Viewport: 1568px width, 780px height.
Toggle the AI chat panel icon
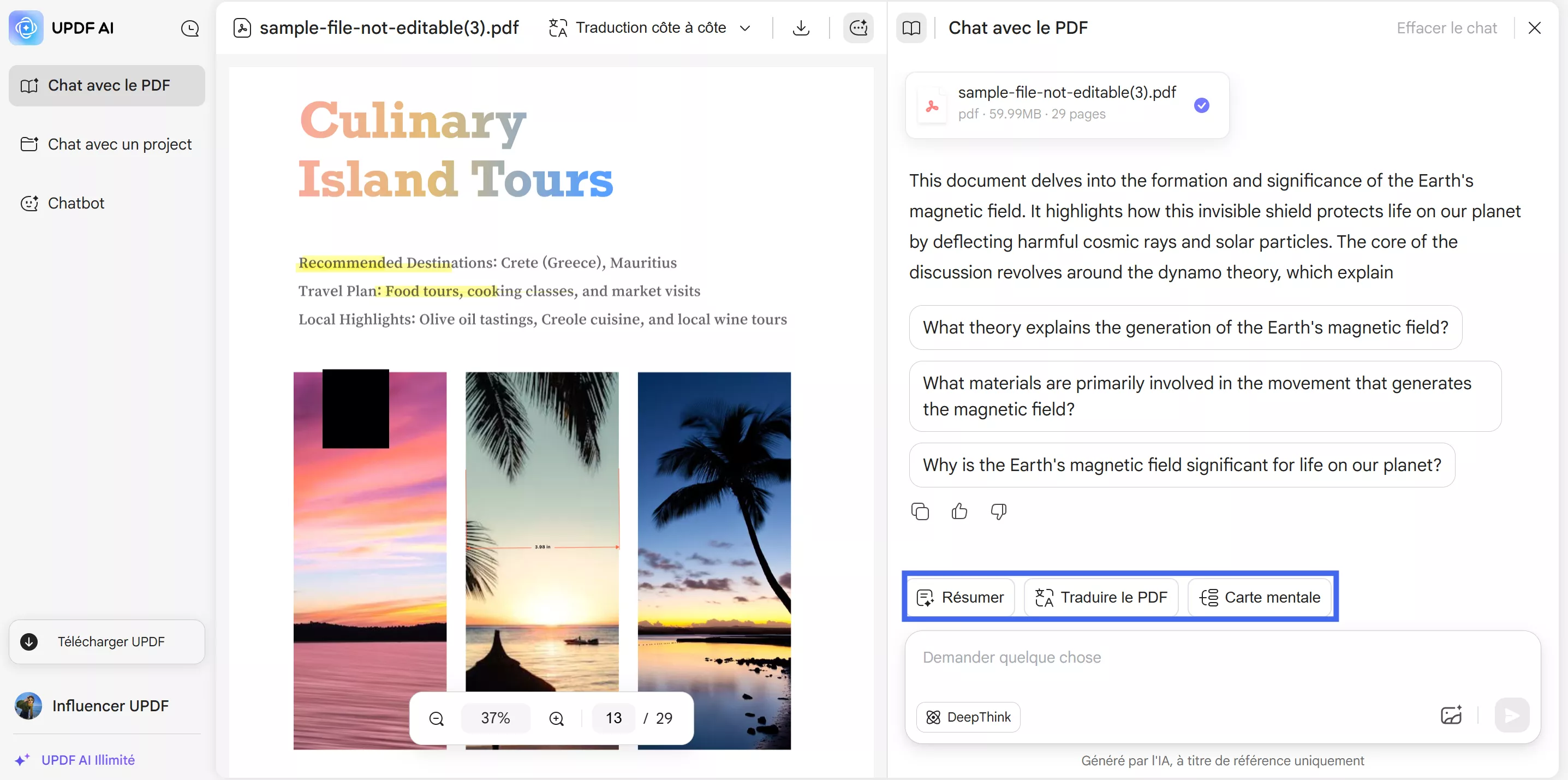coord(858,28)
